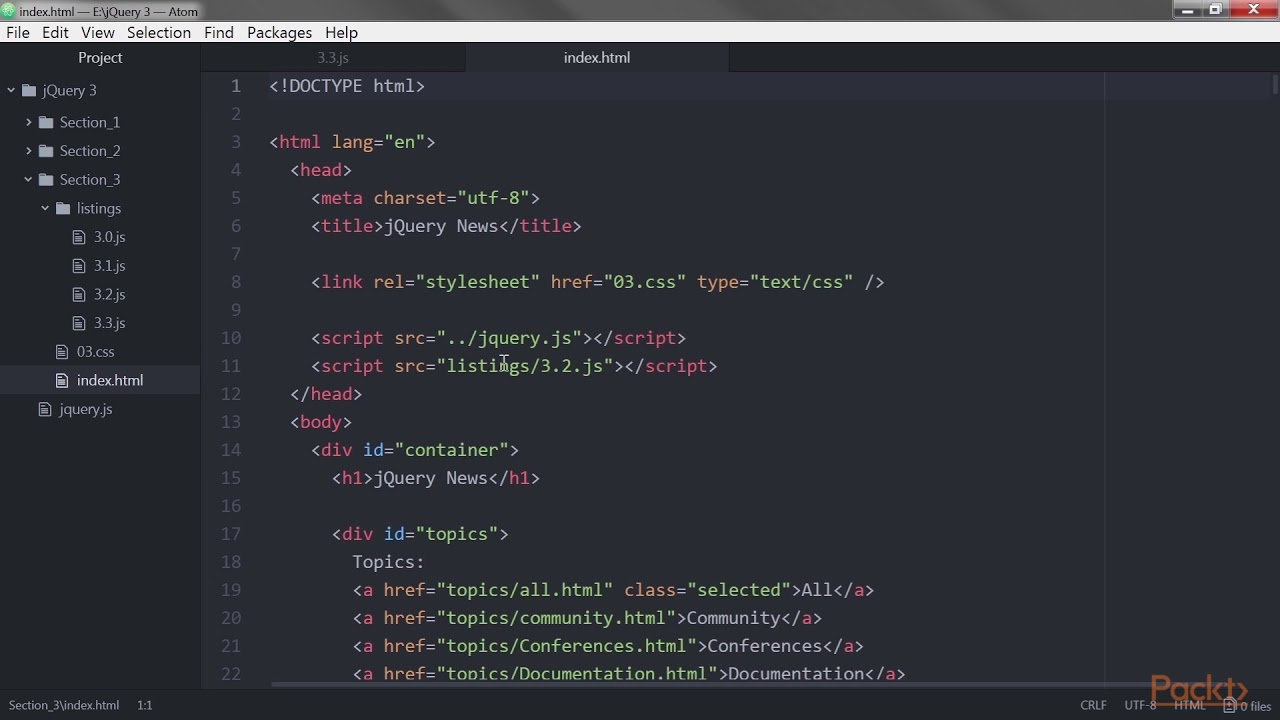Click the 03.css file icon
The height and width of the screenshot is (720, 1280).
62,352
